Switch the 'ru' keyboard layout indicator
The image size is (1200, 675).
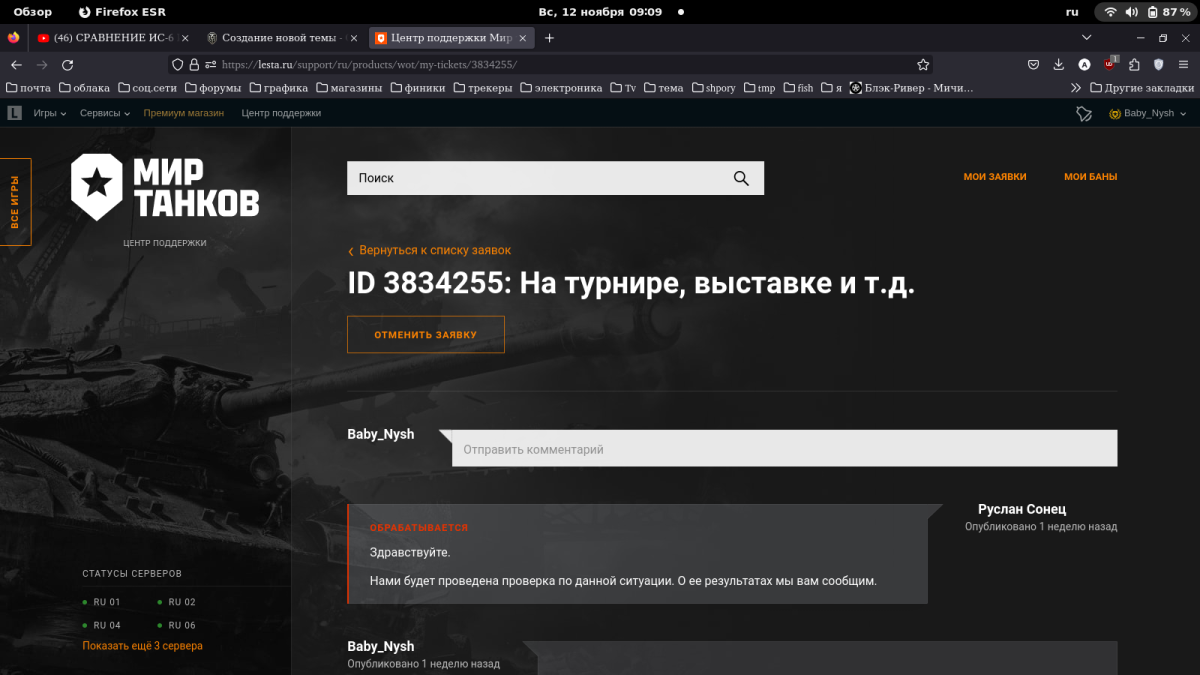point(1072,12)
